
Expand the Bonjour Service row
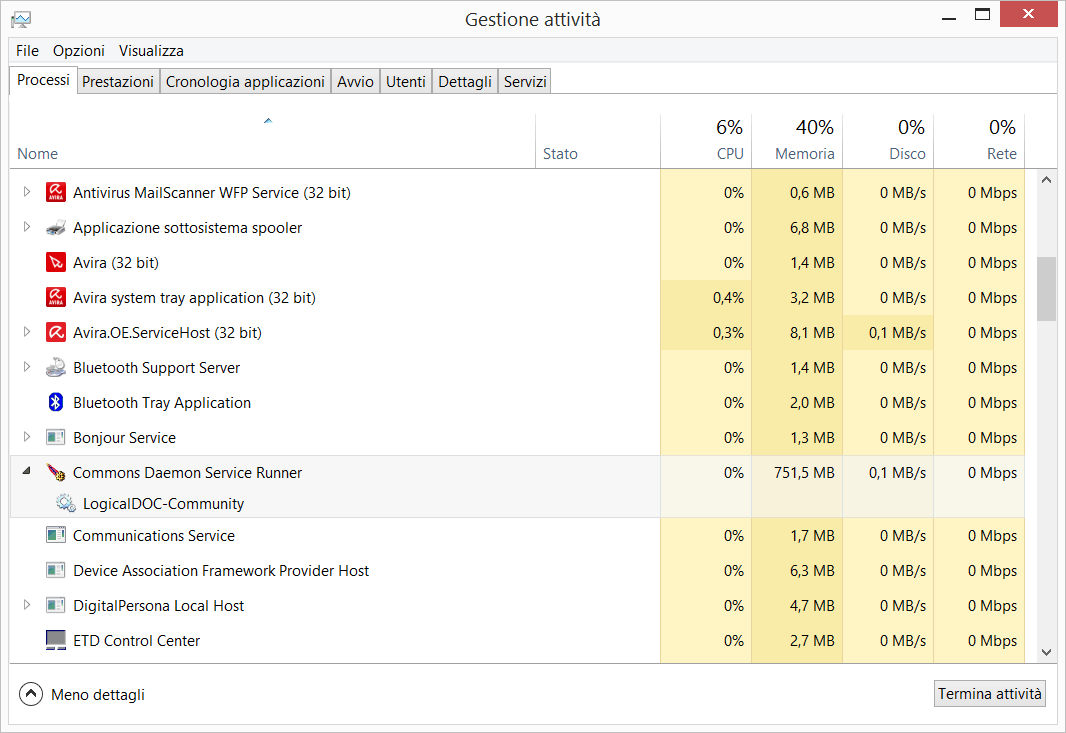point(27,437)
